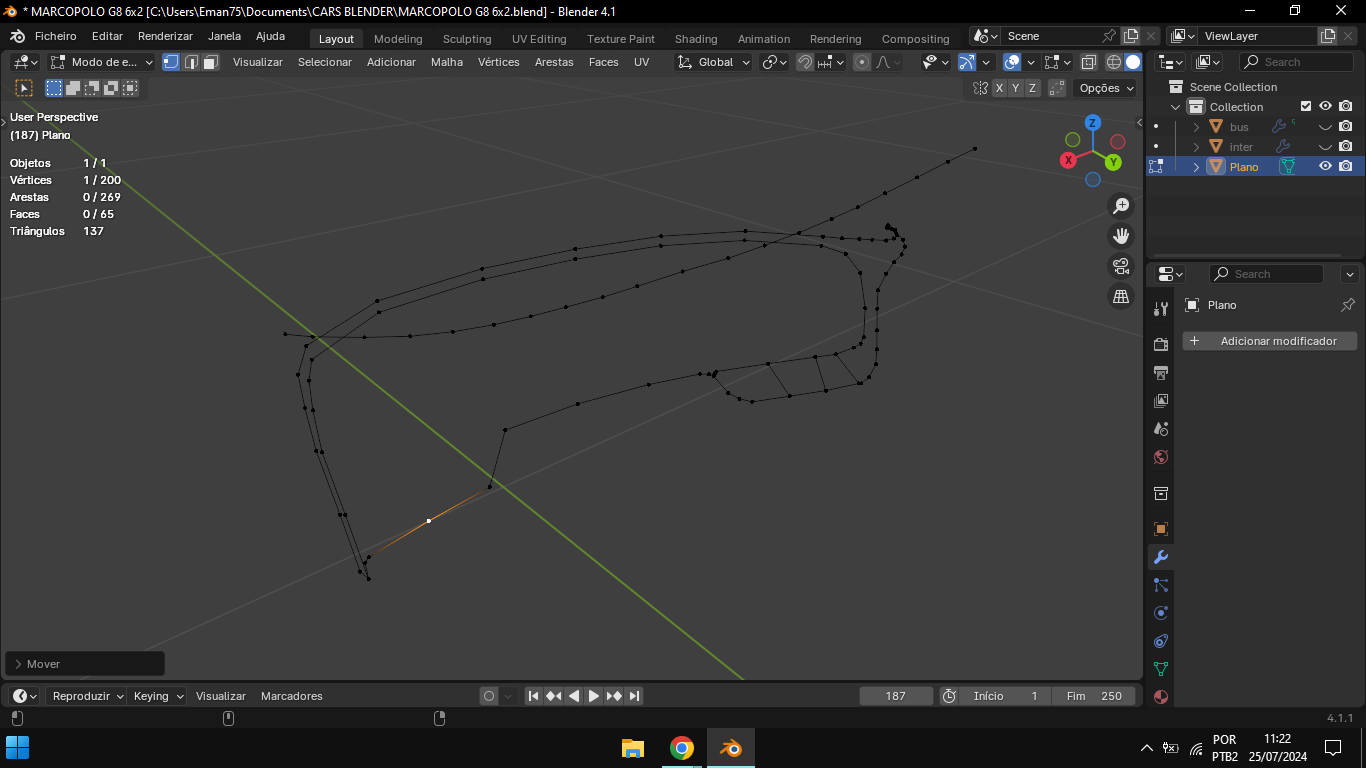Expand the Plano object in outliner
The width and height of the screenshot is (1366, 768).
coord(1196,167)
